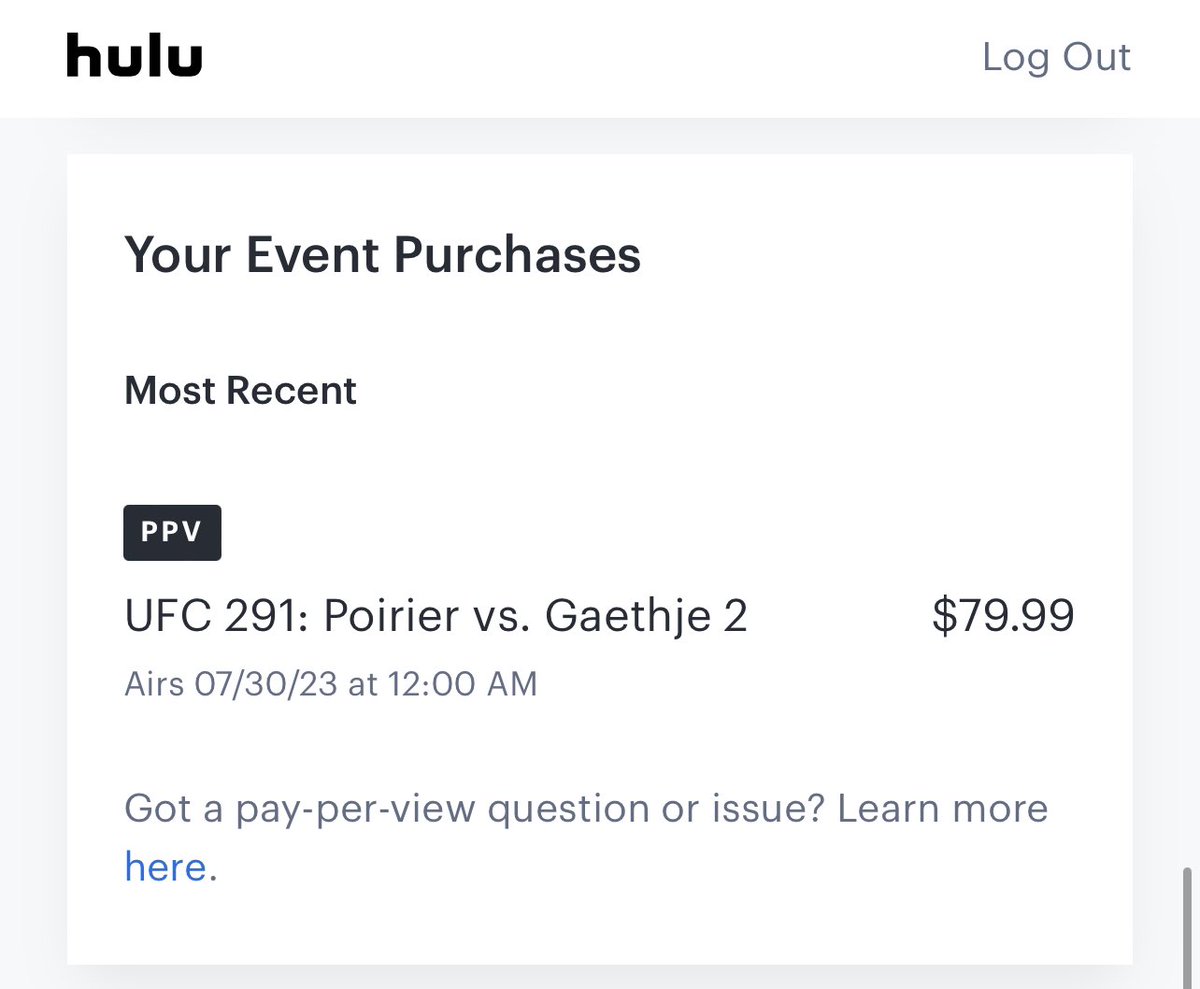Click the Hulu logo

tap(134, 56)
